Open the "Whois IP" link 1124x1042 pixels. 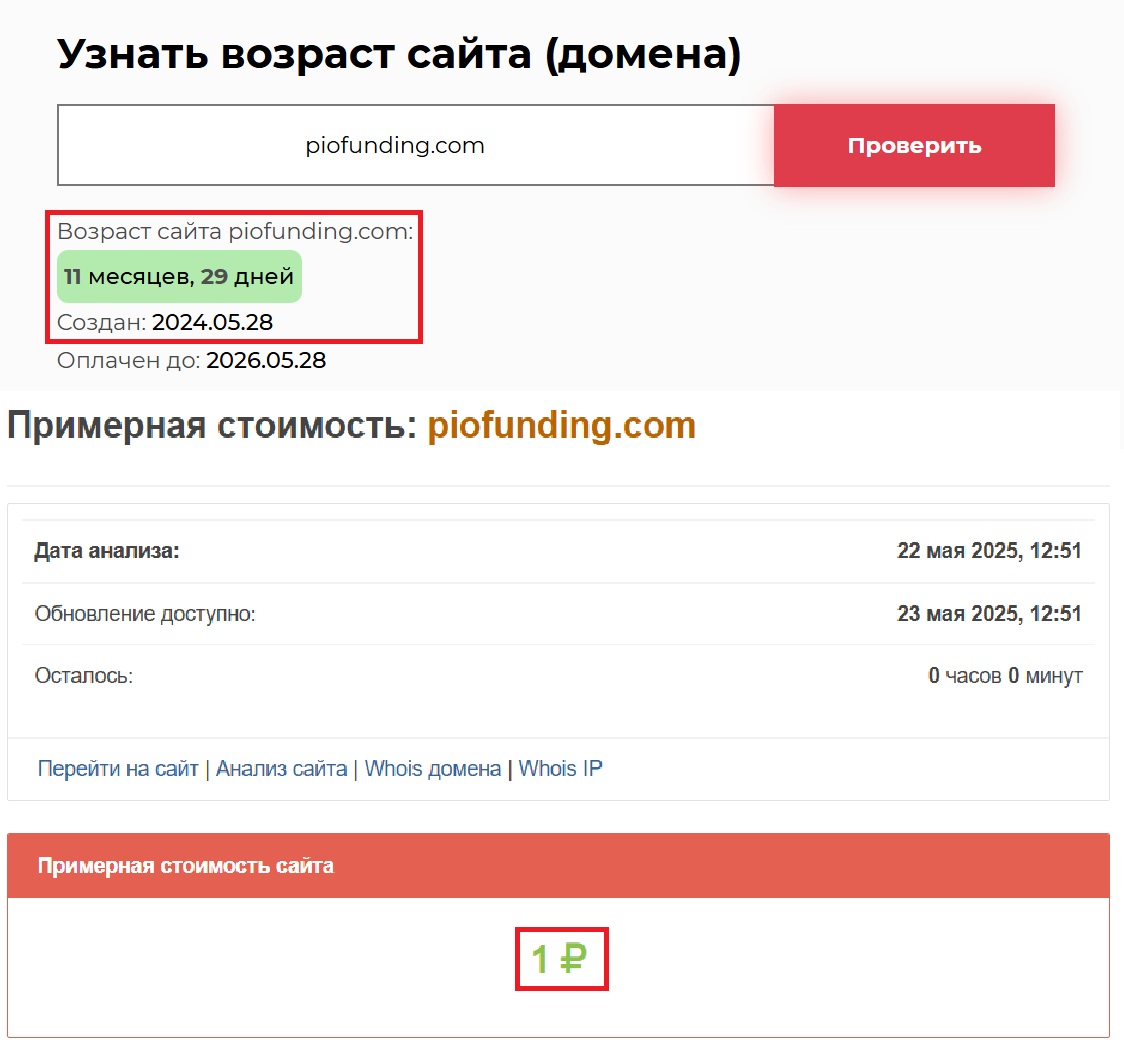560,769
